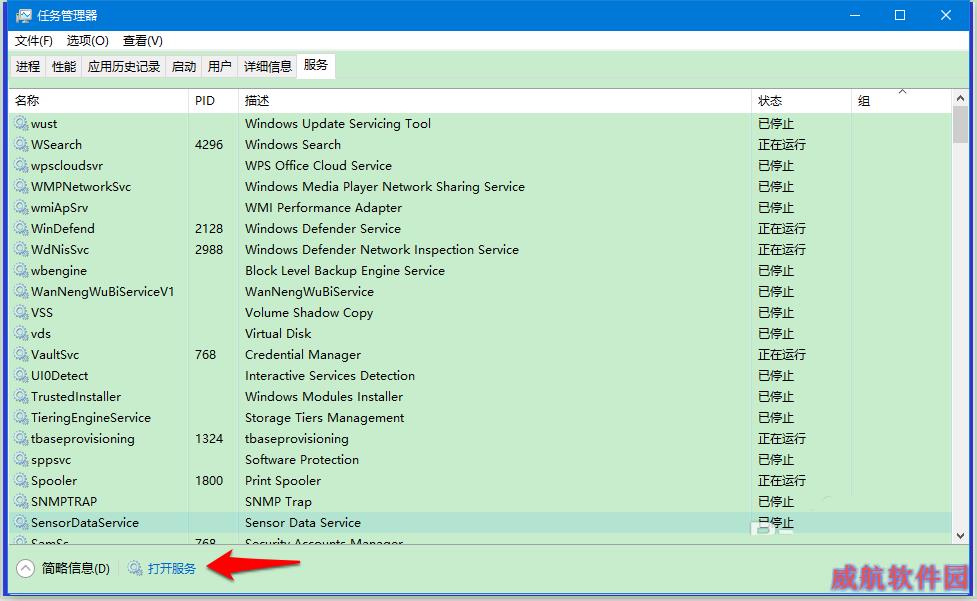The width and height of the screenshot is (977, 601).
Task: Click the 打开服务 link
Action: [x=172, y=568]
